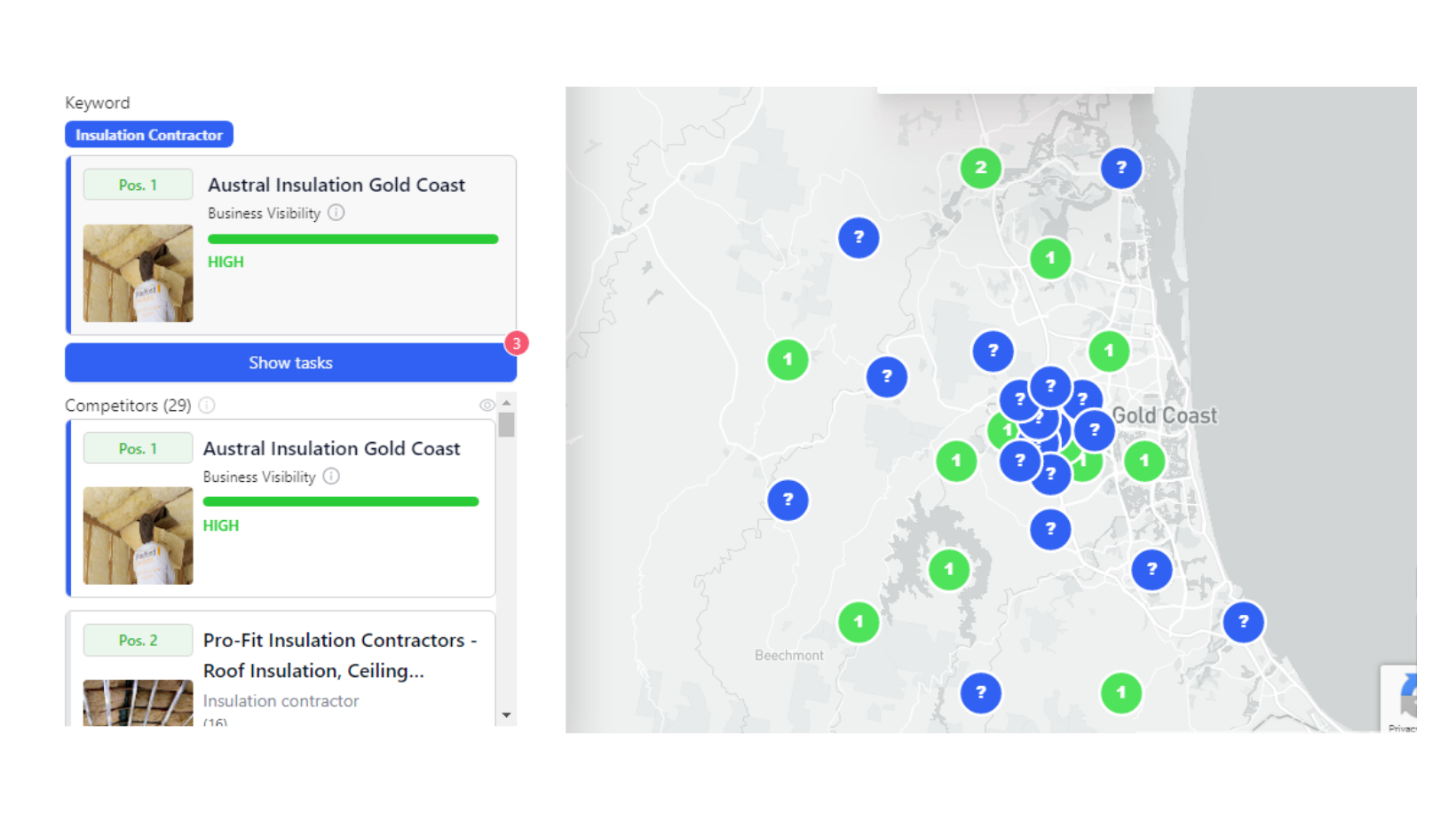Open the Show tasks button
This screenshot has height=820, width=1456.
290,363
